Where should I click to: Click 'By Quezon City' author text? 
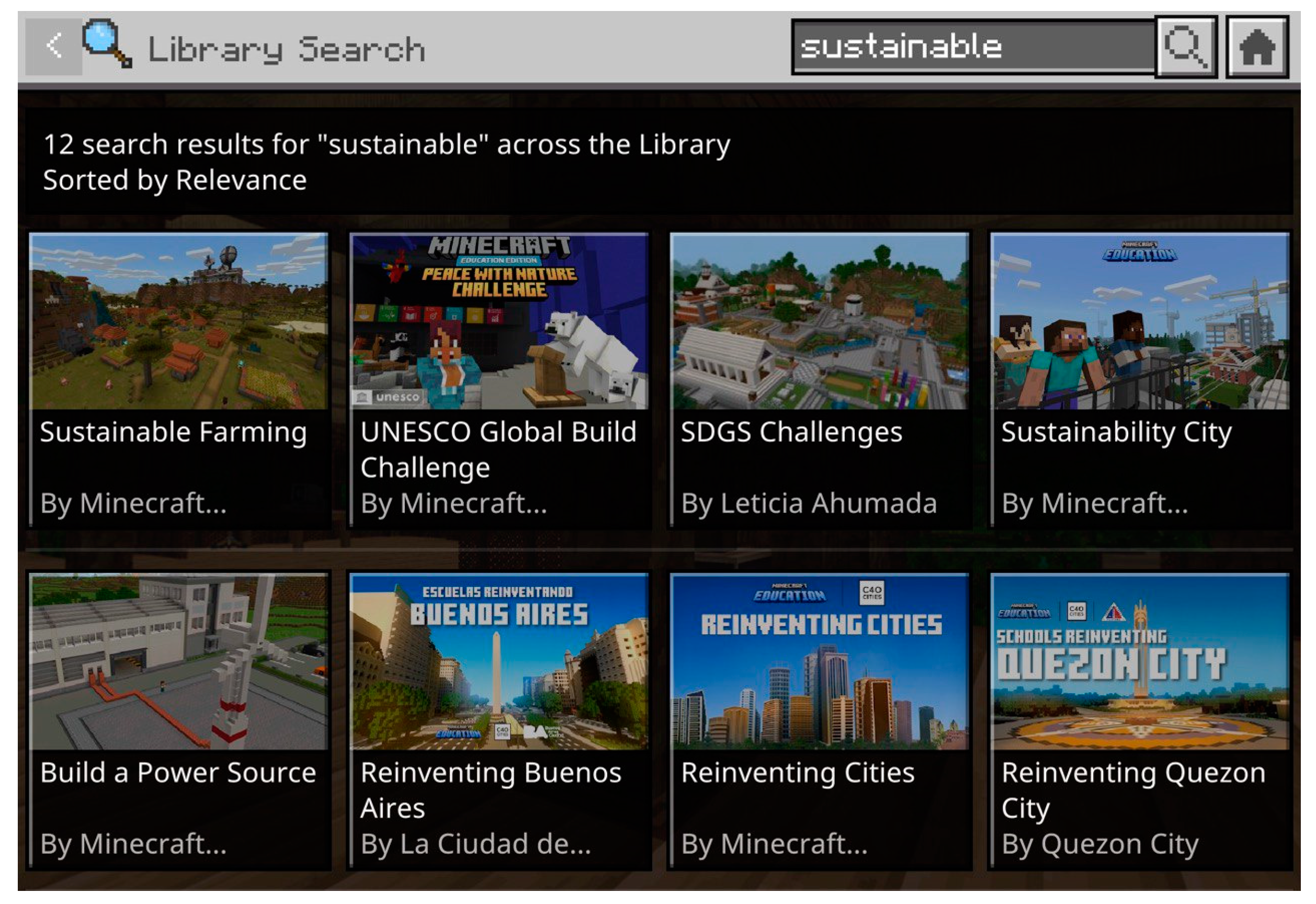pos(1099,844)
